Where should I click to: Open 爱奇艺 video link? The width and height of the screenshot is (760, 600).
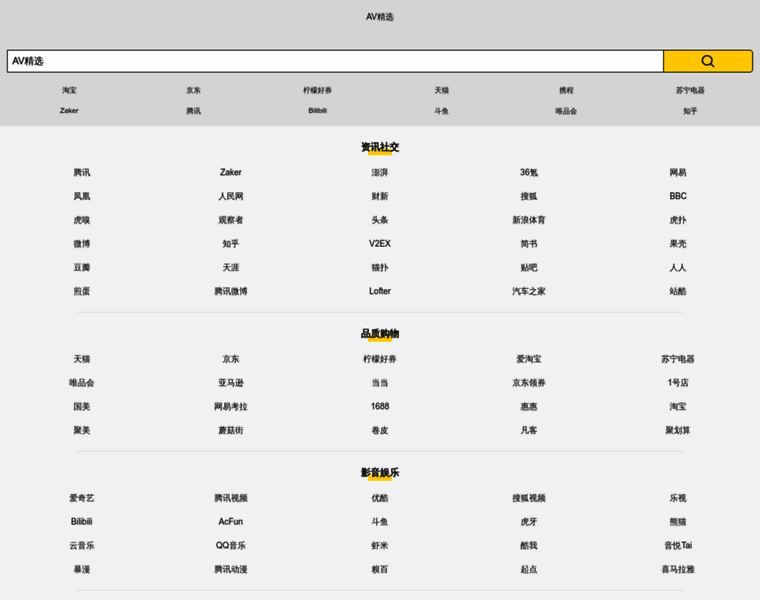(81, 498)
